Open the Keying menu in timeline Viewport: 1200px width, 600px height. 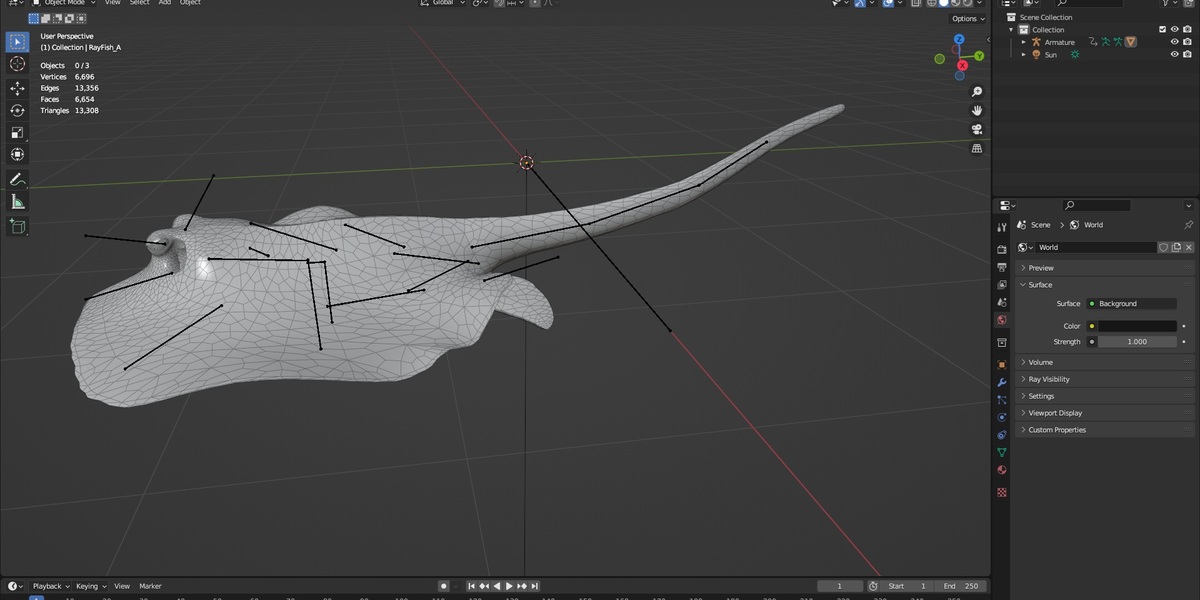pyautogui.click(x=90, y=586)
